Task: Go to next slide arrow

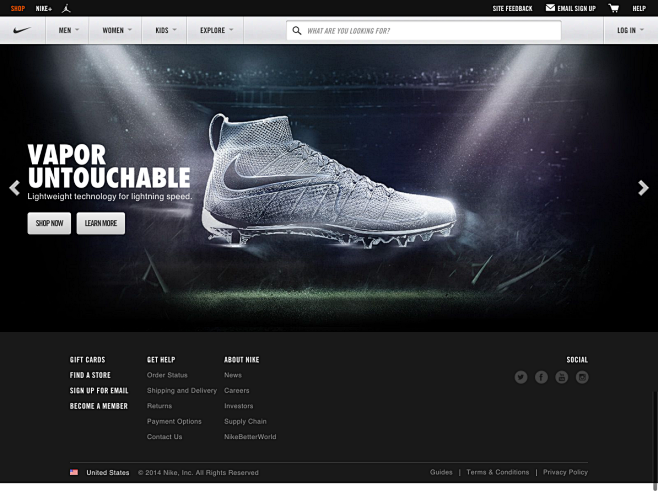Action: click(643, 188)
